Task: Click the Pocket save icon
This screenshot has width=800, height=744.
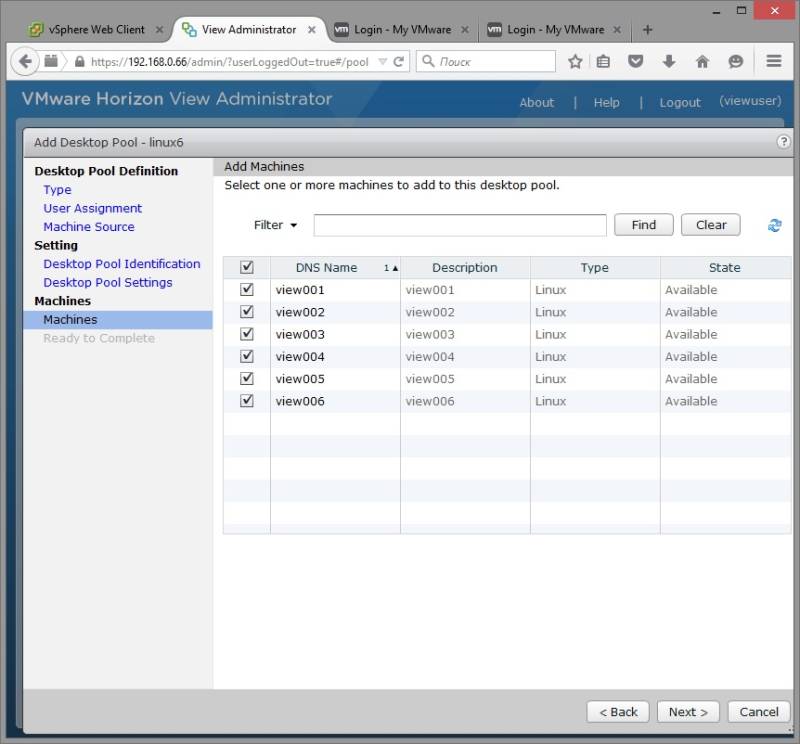Action: click(x=635, y=62)
